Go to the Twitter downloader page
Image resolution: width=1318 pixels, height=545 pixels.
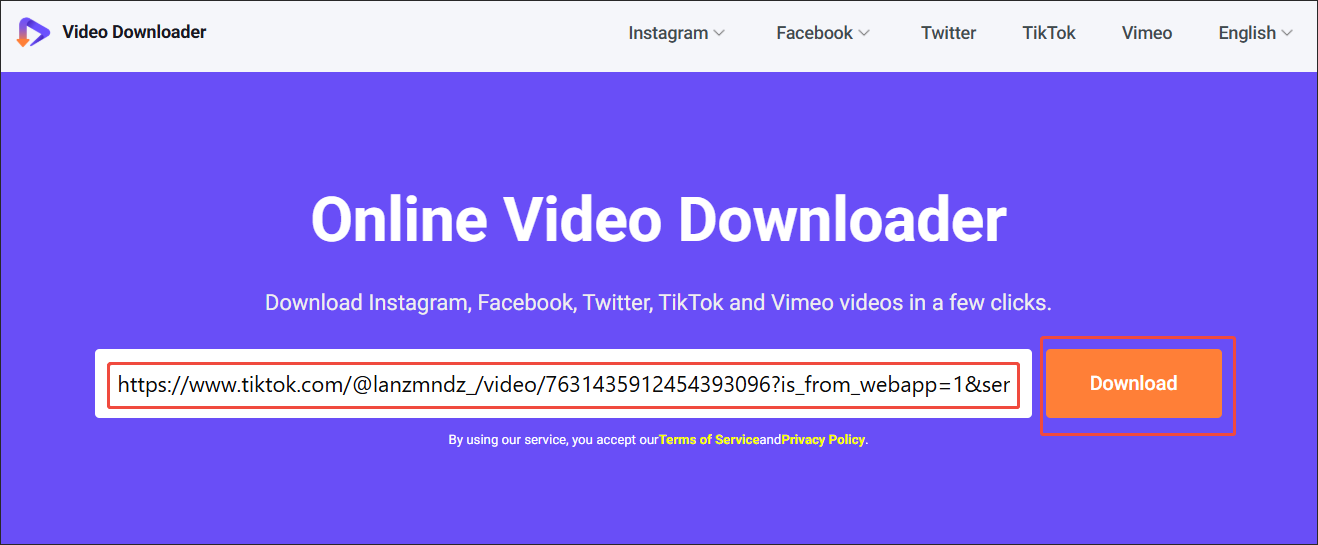tap(948, 33)
